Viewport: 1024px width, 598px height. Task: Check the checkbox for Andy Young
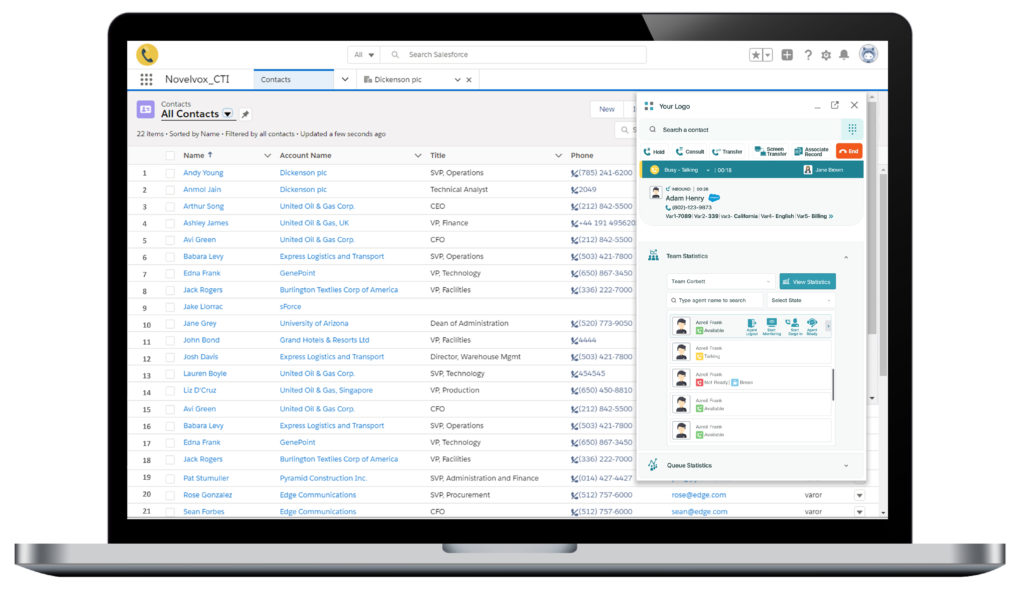[170, 173]
